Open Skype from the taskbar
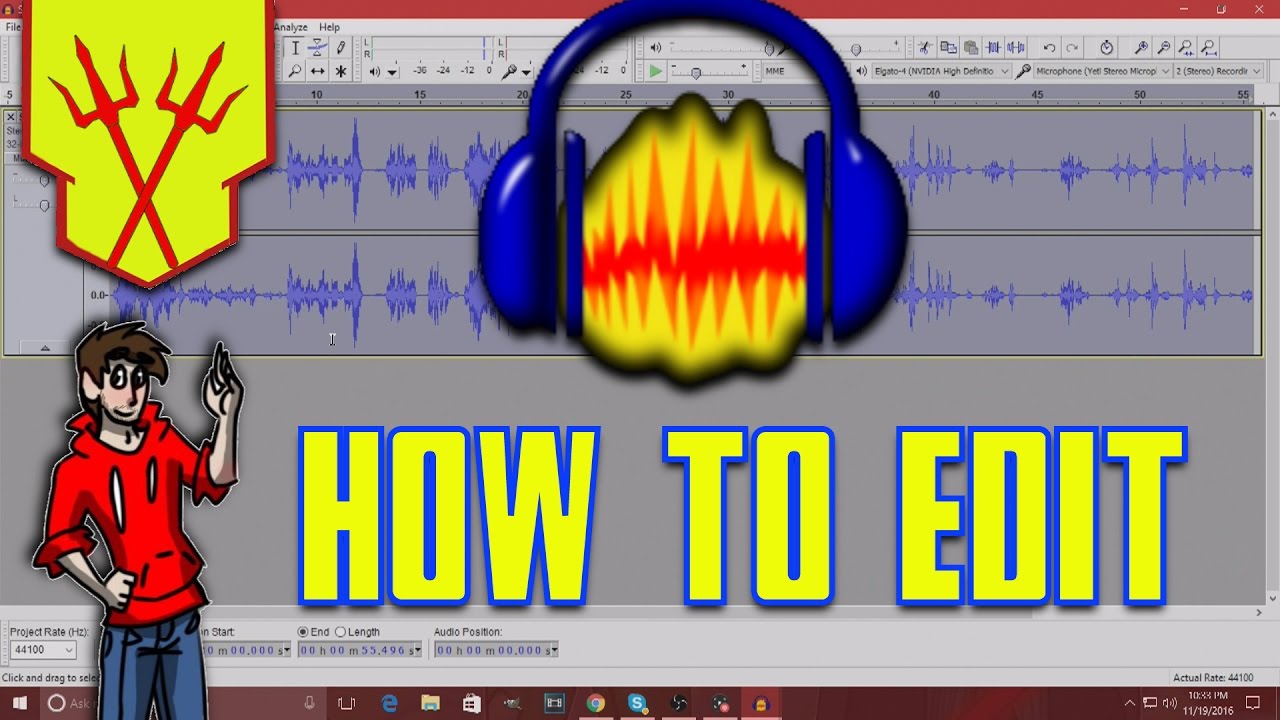Image resolution: width=1280 pixels, height=720 pixels. coord(637,703)
